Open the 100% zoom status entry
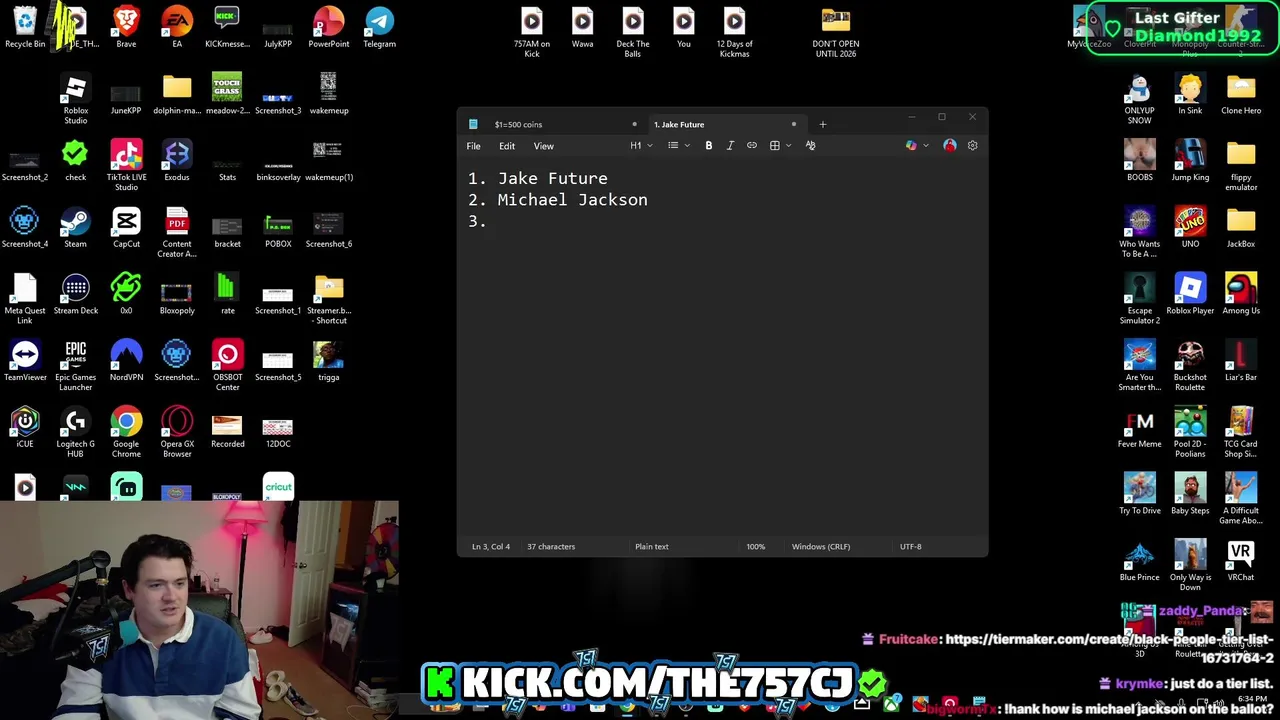 (755, 547)
